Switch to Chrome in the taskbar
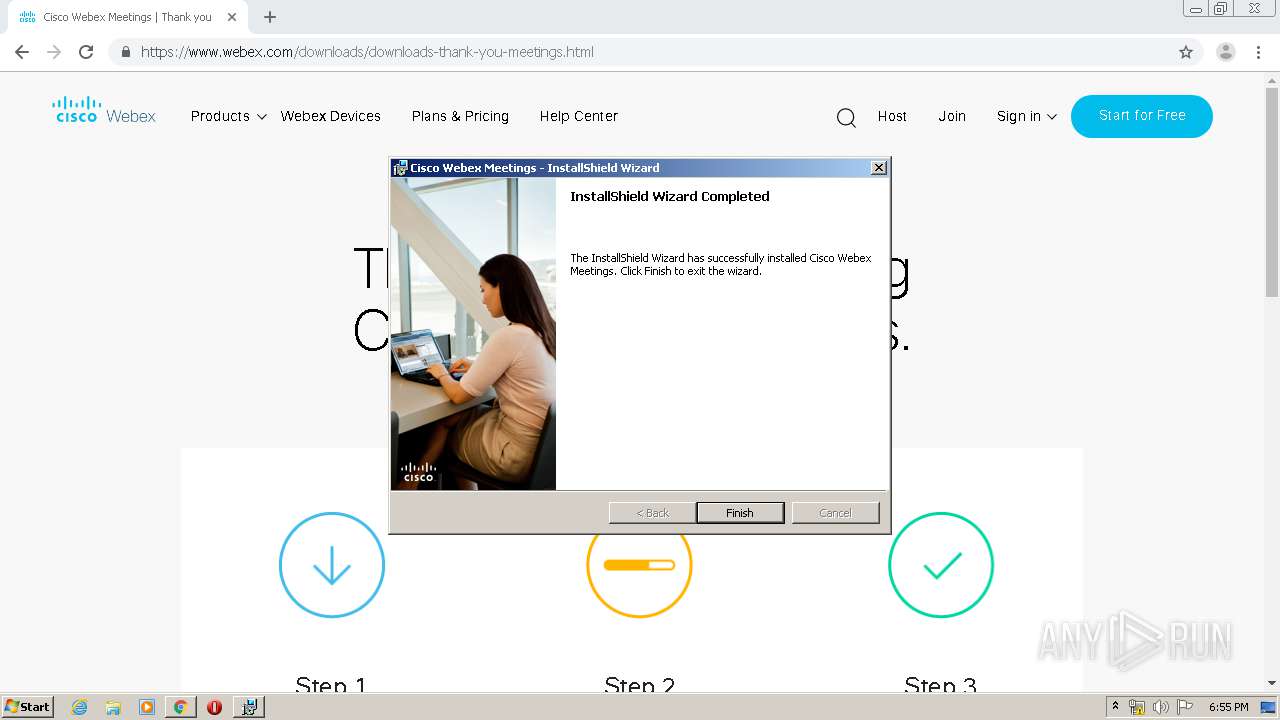The image size is (1280, 720). (x=180, y=707)
